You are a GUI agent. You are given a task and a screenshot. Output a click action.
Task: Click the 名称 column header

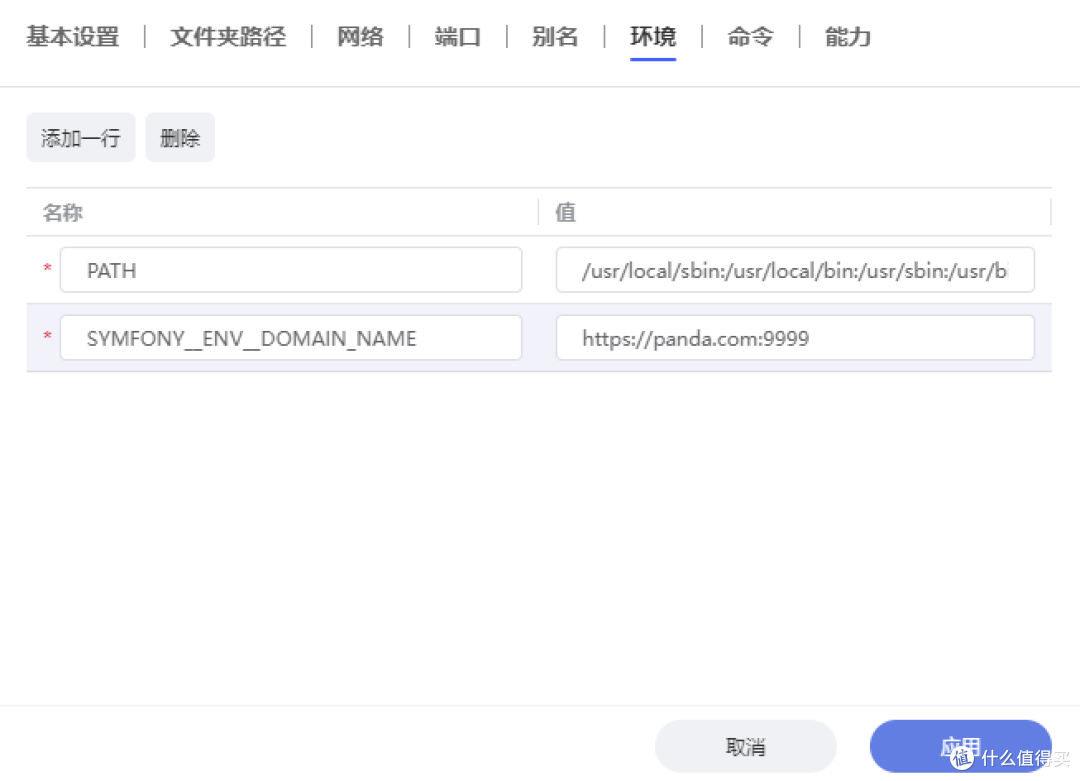[x=63, y=213]
